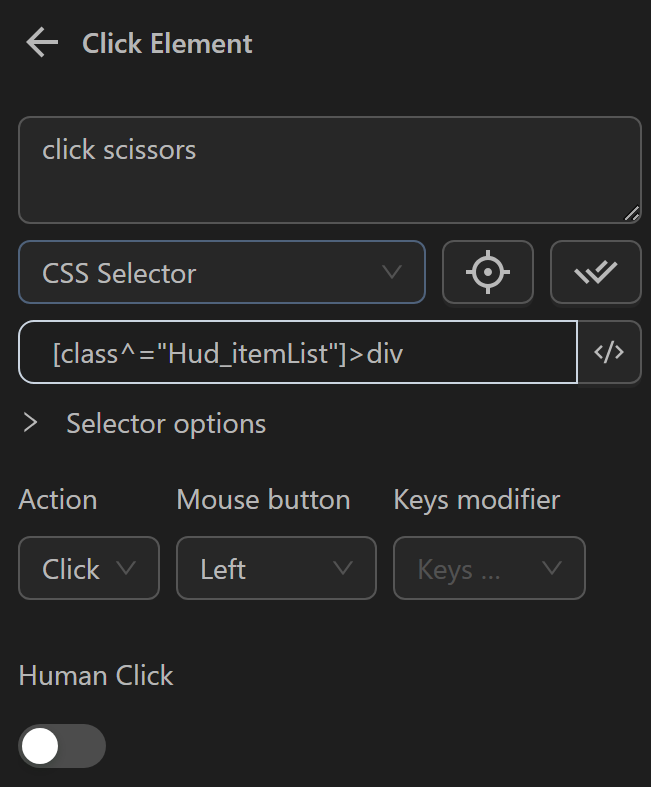Open the expression code brackets icon
This screenshot has width=651, height=787.
(x=609, y=352)
